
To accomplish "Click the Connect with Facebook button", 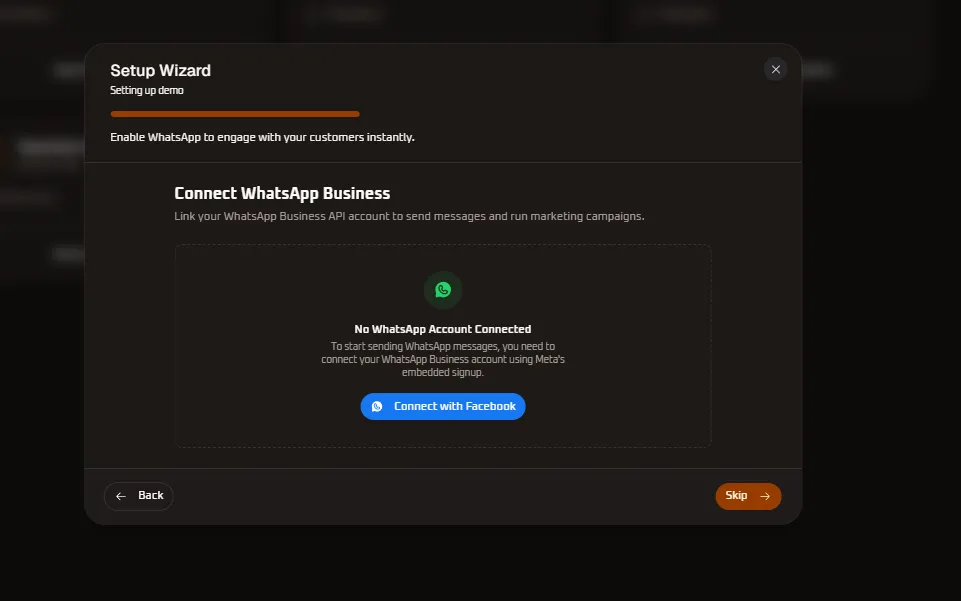I will coord(443,406).
